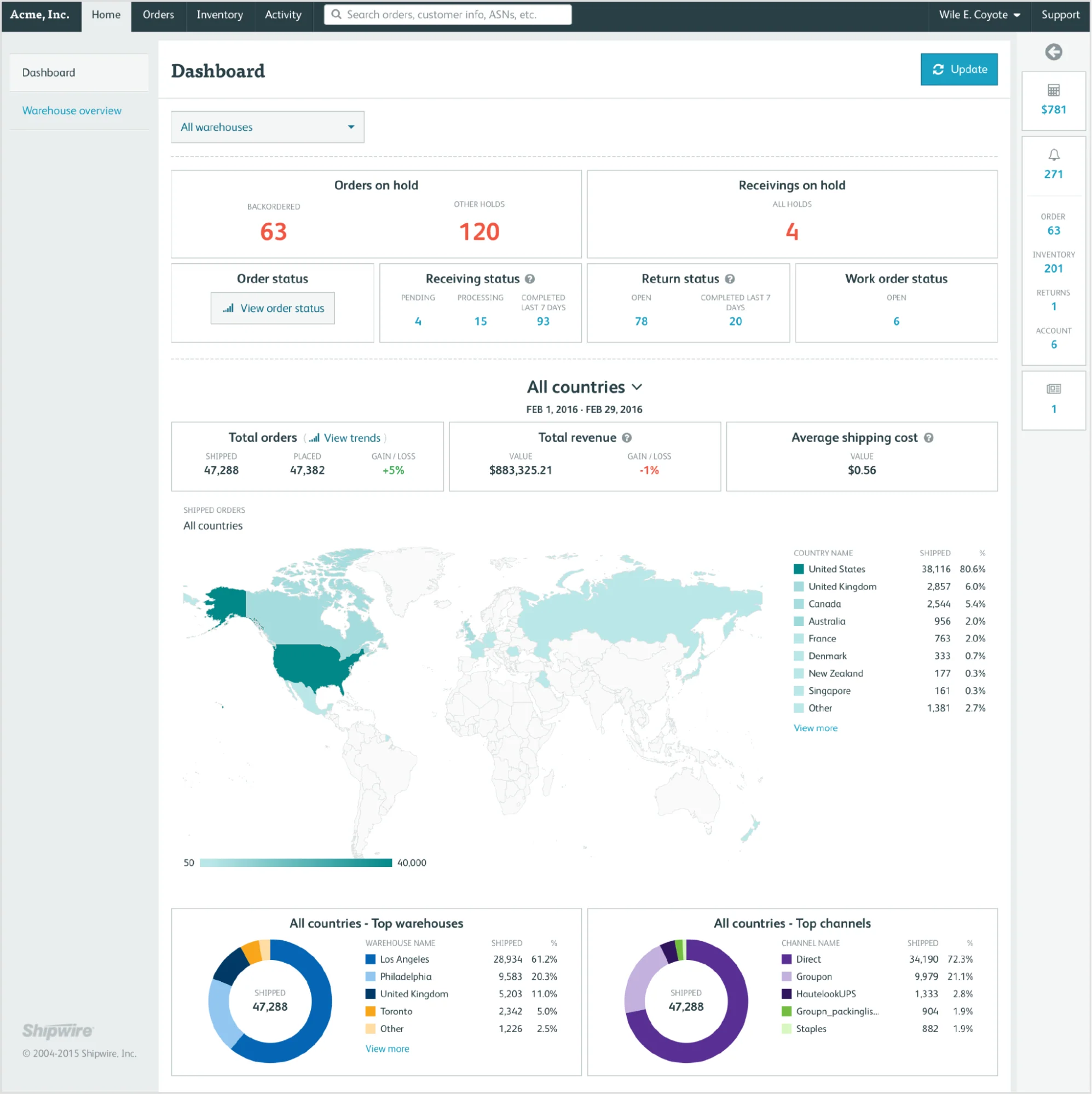The height and width of the screenshot is (1094, 1092).
Task: Open the Warehouse overview link
Action: [x=71, y=111]
